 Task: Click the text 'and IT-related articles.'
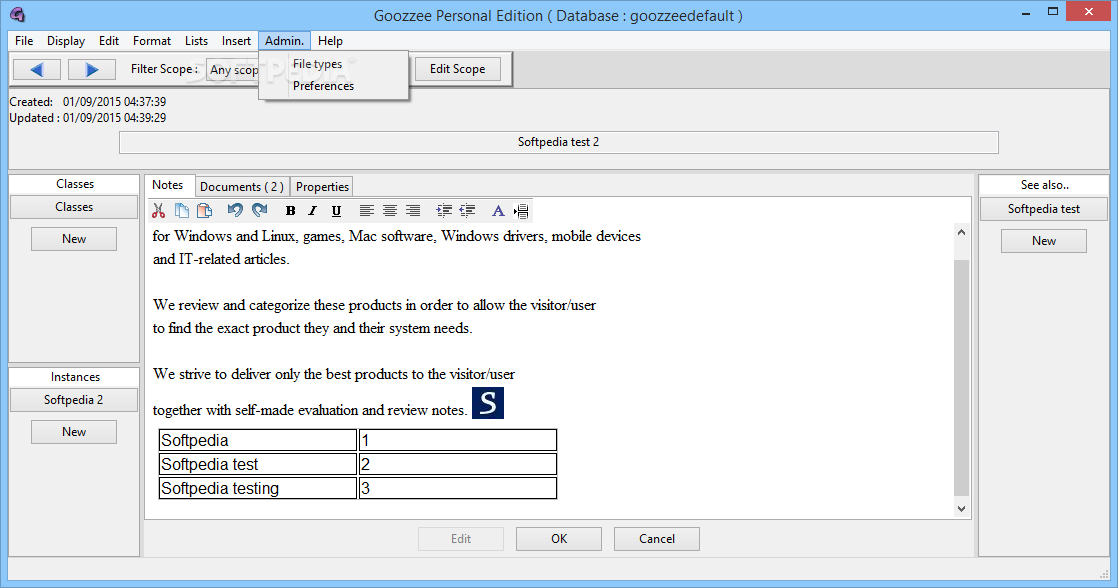tap(221, 259)
